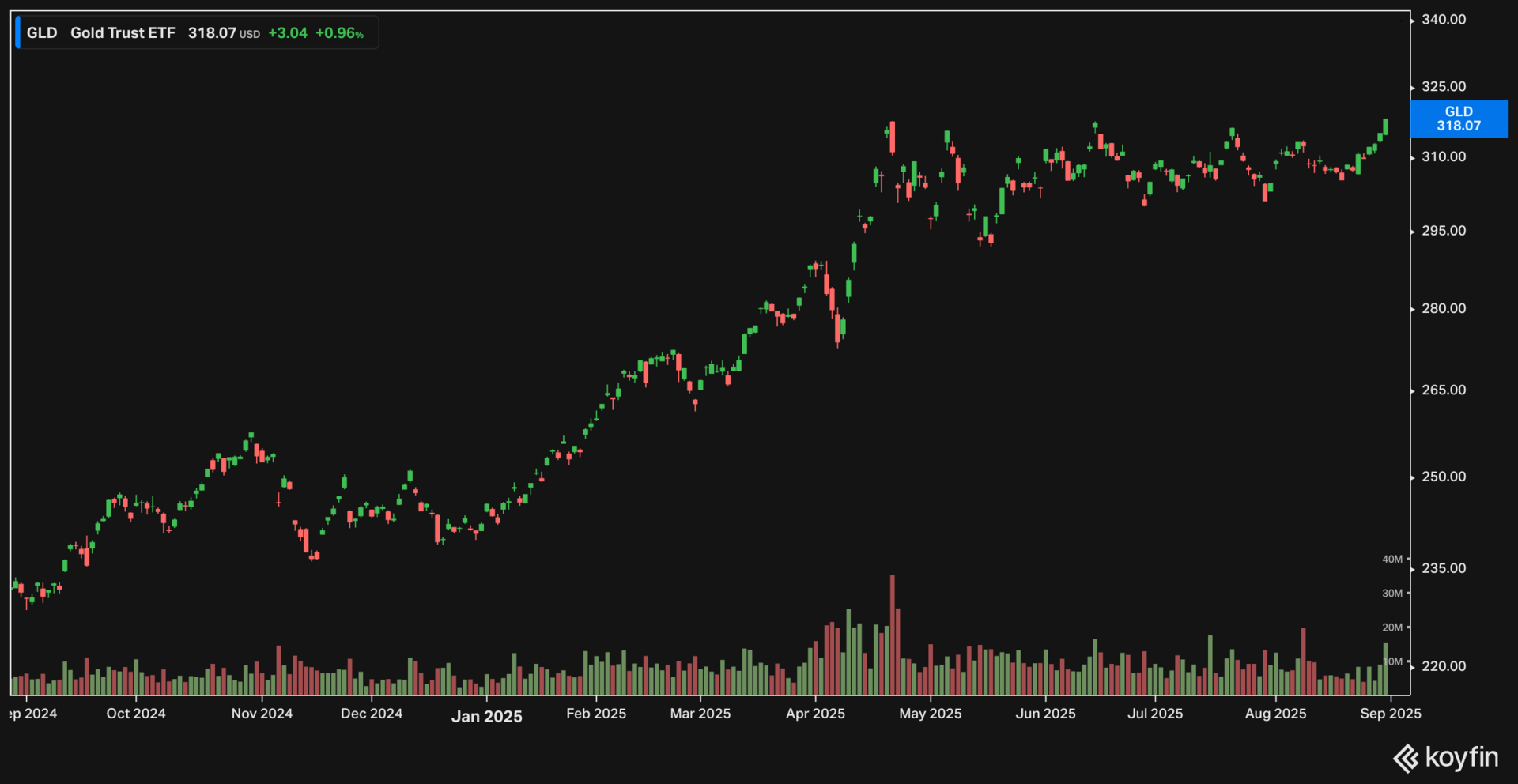Click the Koyfin logo
This screenshot has height=784, width=1518.
pyautogui.click(x=1445, y=758)
